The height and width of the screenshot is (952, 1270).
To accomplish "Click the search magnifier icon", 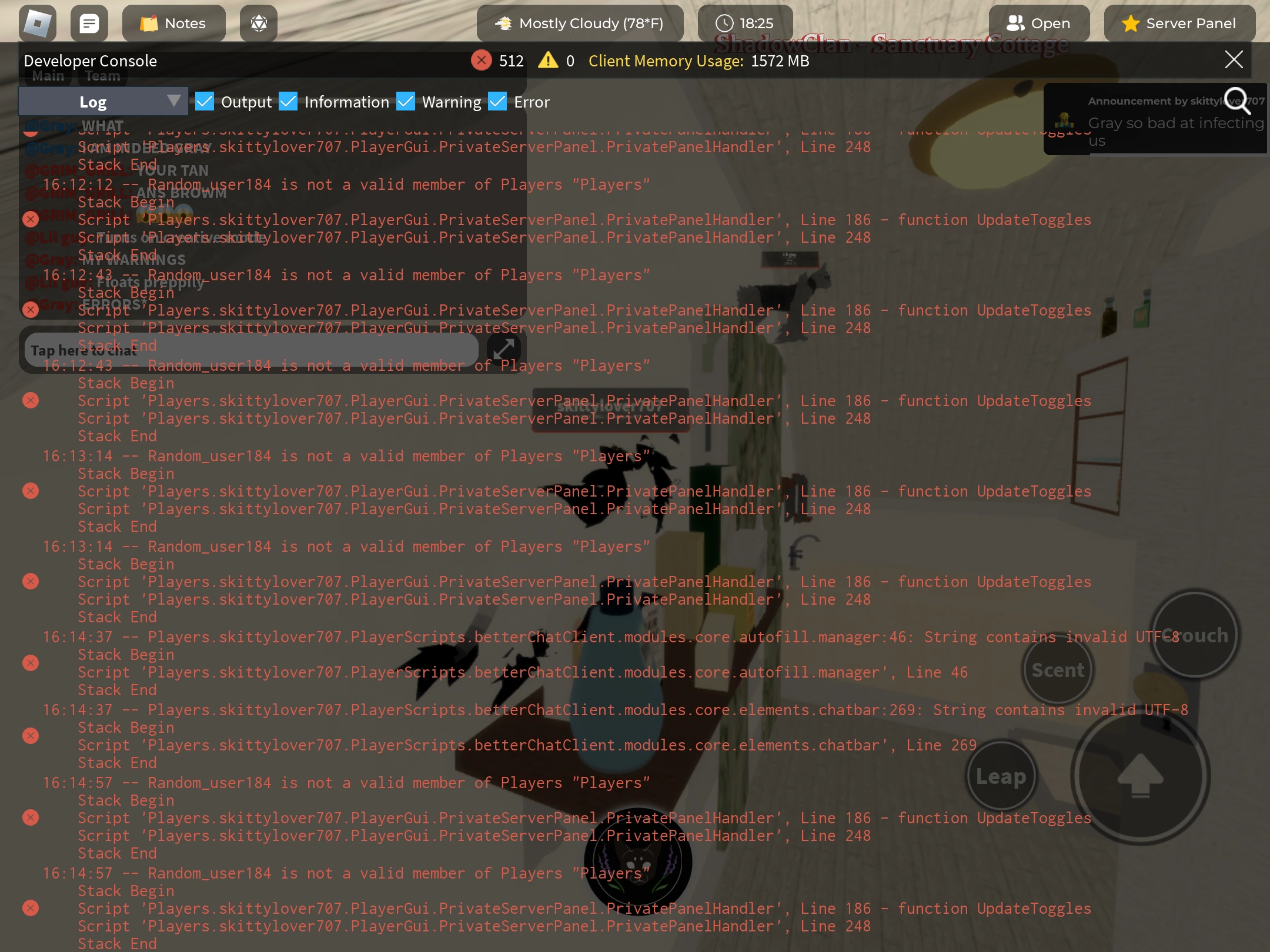I will coord(1236,101).
